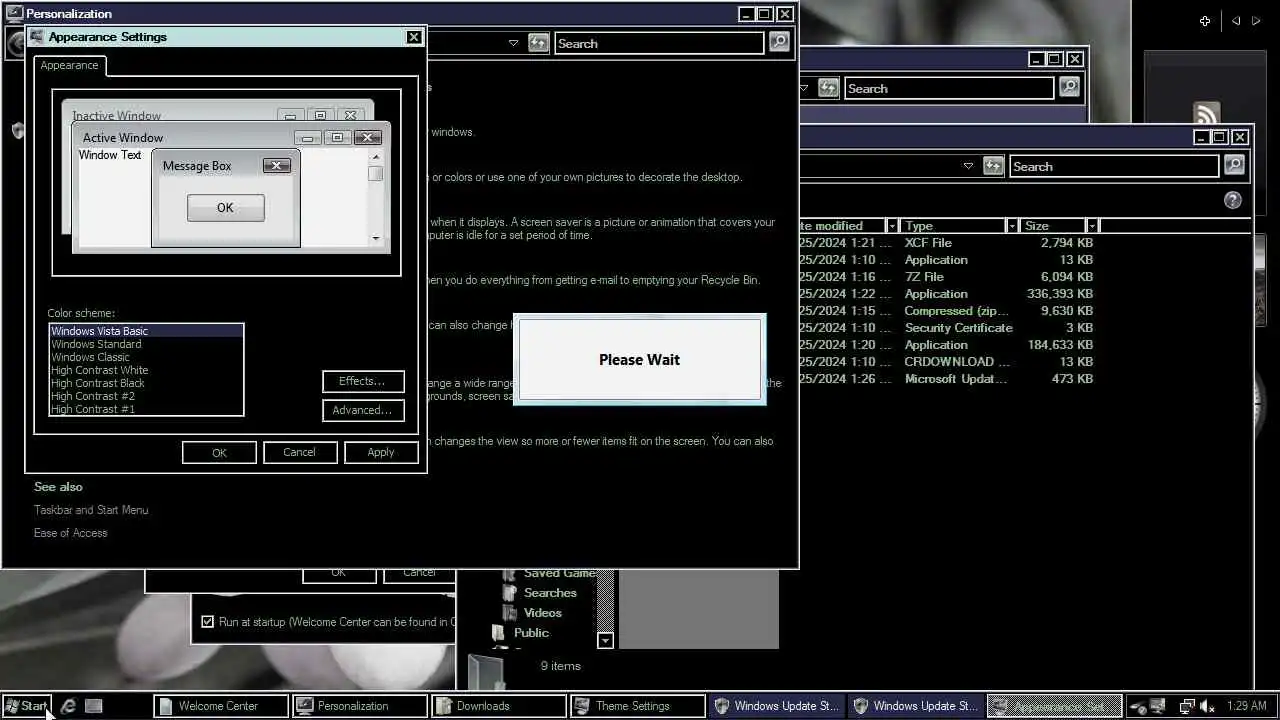Click the Effects... button

(363, 381)
